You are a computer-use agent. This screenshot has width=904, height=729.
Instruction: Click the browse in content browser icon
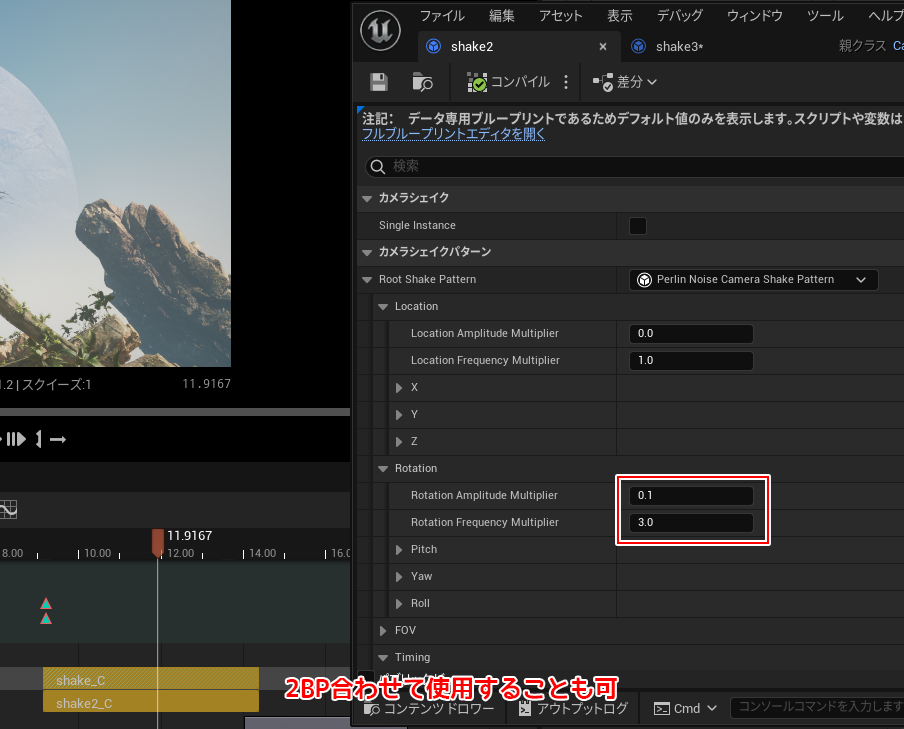click(x=422, y=82)
